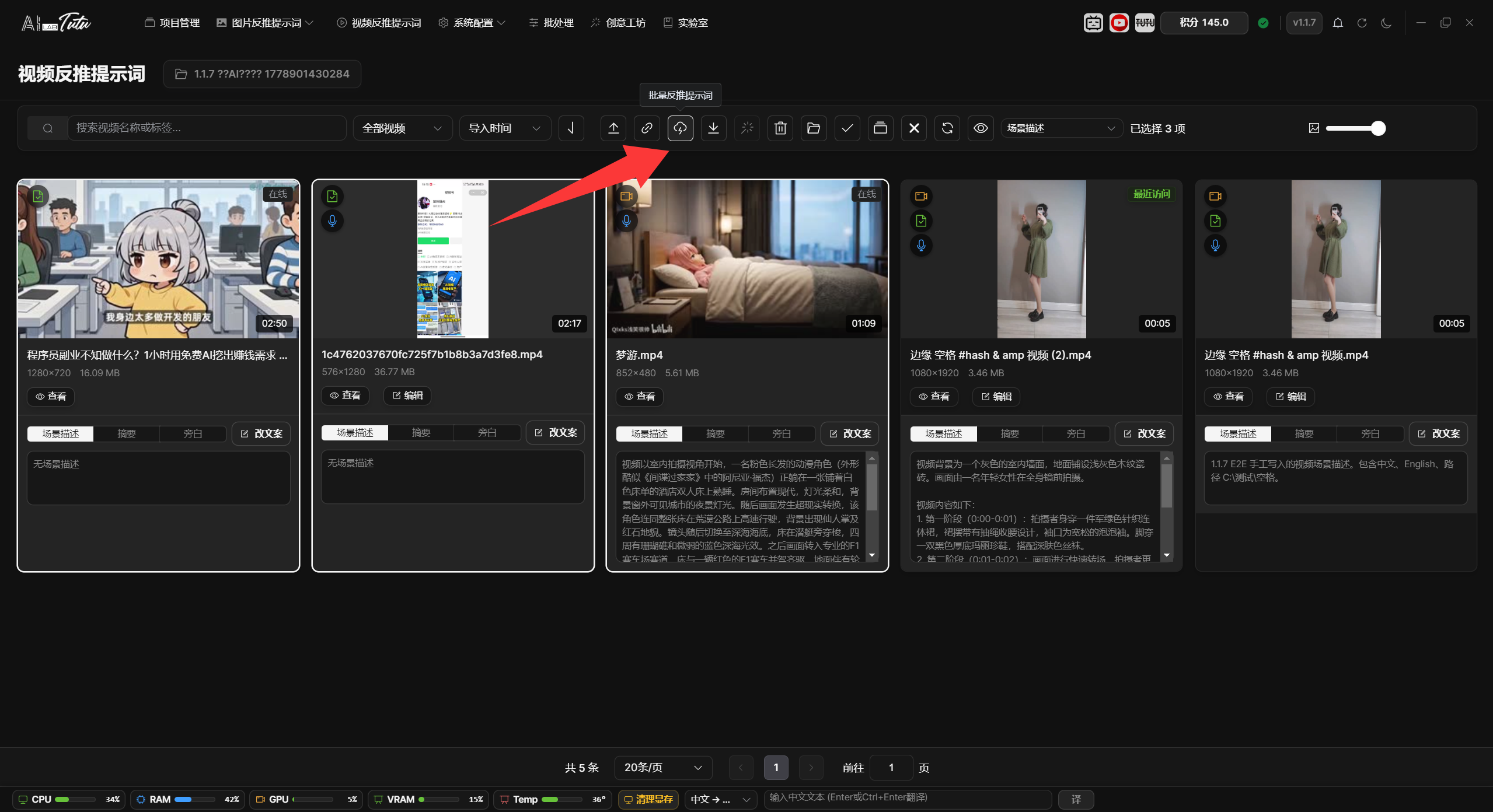Adjust the thumbnail size slider

(x=1355, y=128)
